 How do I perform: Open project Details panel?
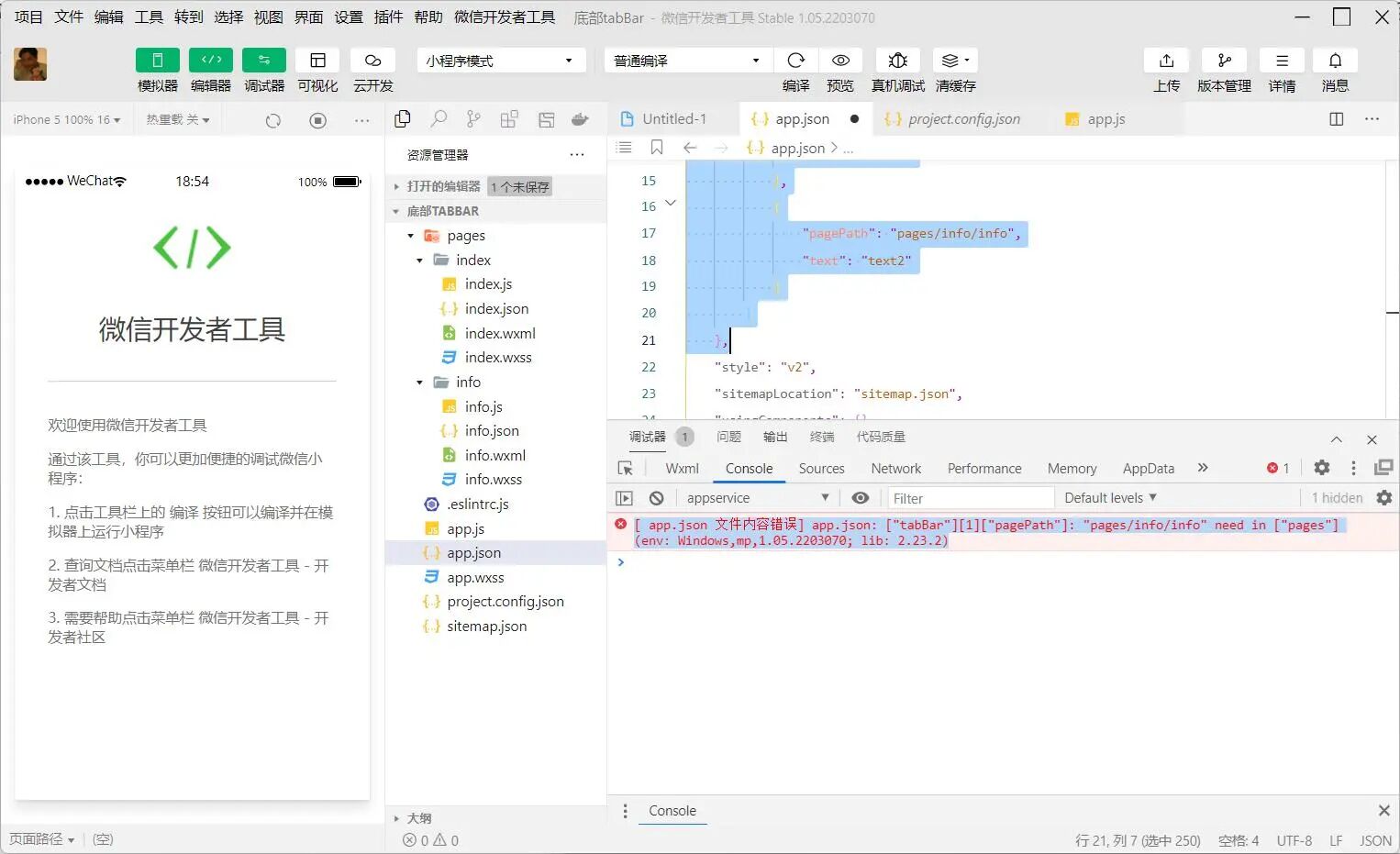click(x=1282, y=61)
